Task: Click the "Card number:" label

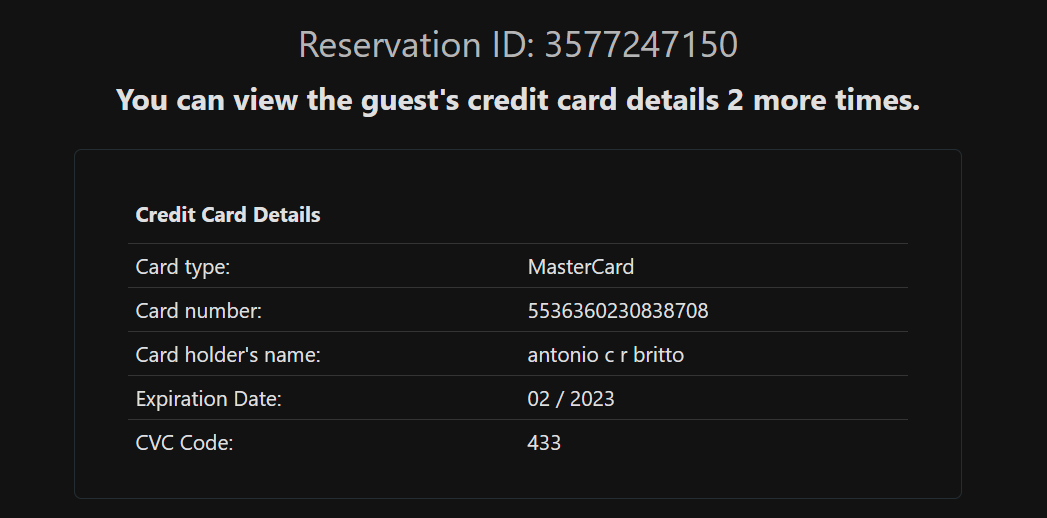Action: 198,311
